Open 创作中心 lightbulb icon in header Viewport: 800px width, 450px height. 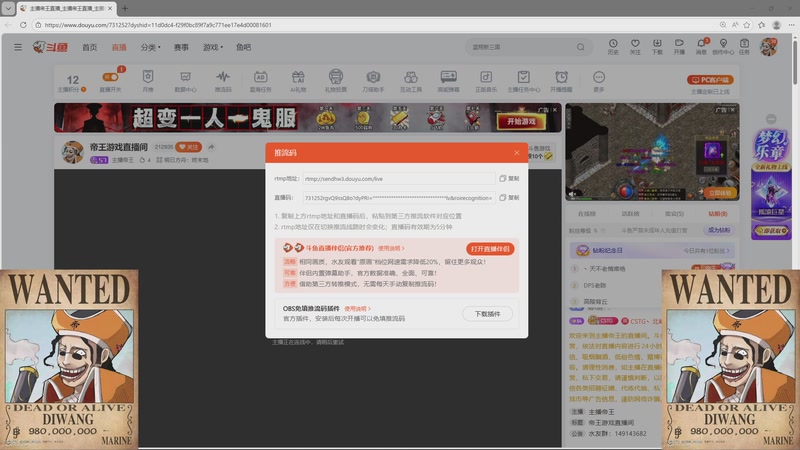point(723,46)
